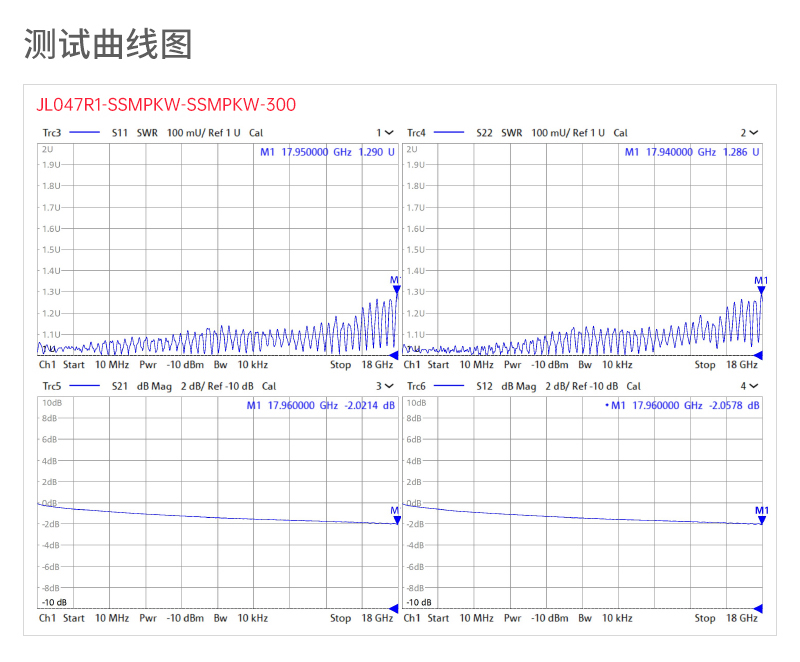Click reference level arrow at S21 plot bottom-right
This screenshot has height=662, width=800.
coord(393,608)
